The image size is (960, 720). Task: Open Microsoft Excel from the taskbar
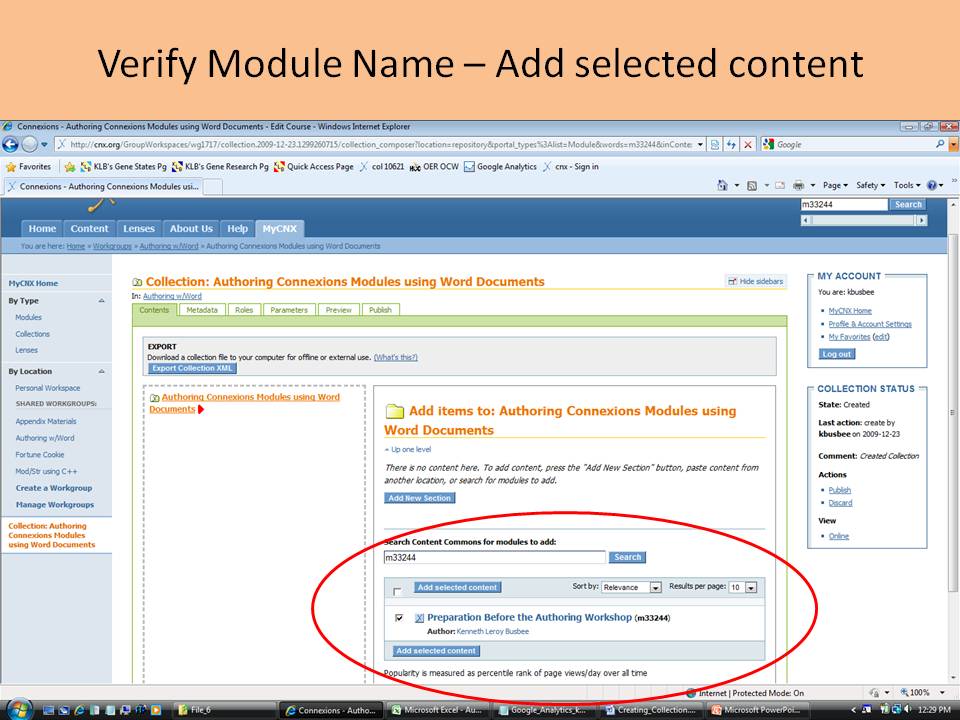tap(438, 710)
